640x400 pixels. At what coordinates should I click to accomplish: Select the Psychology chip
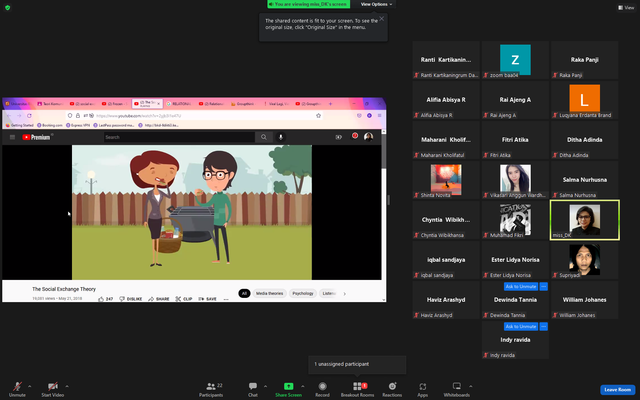click(303, 293)
